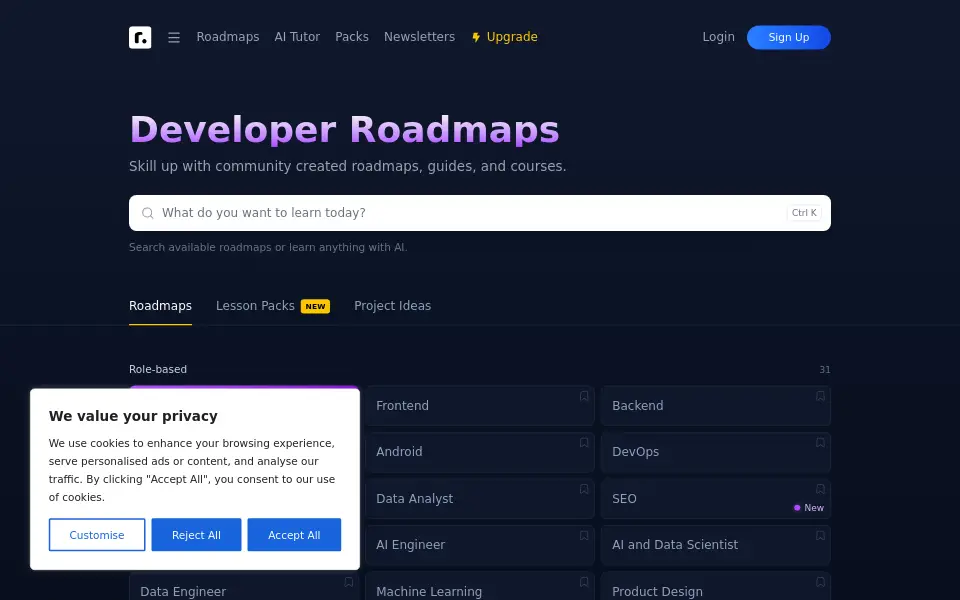Click the Login link
The image size is (960, 600).
coord(718,37)
